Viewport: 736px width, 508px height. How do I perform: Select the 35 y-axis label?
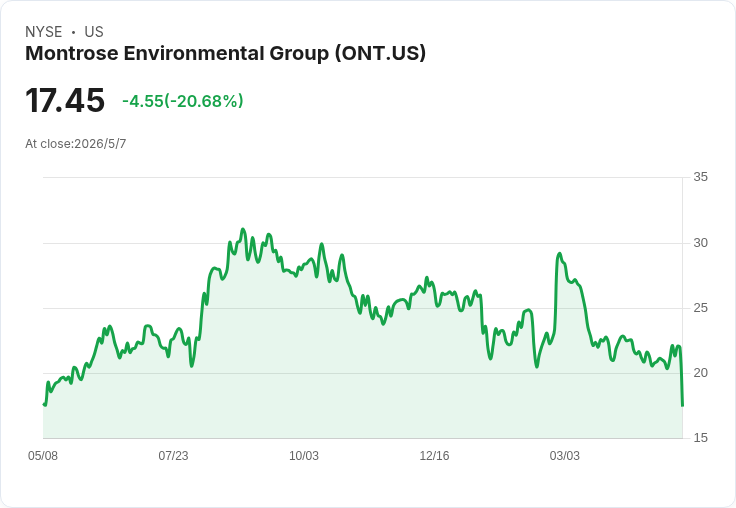[700, 177]
